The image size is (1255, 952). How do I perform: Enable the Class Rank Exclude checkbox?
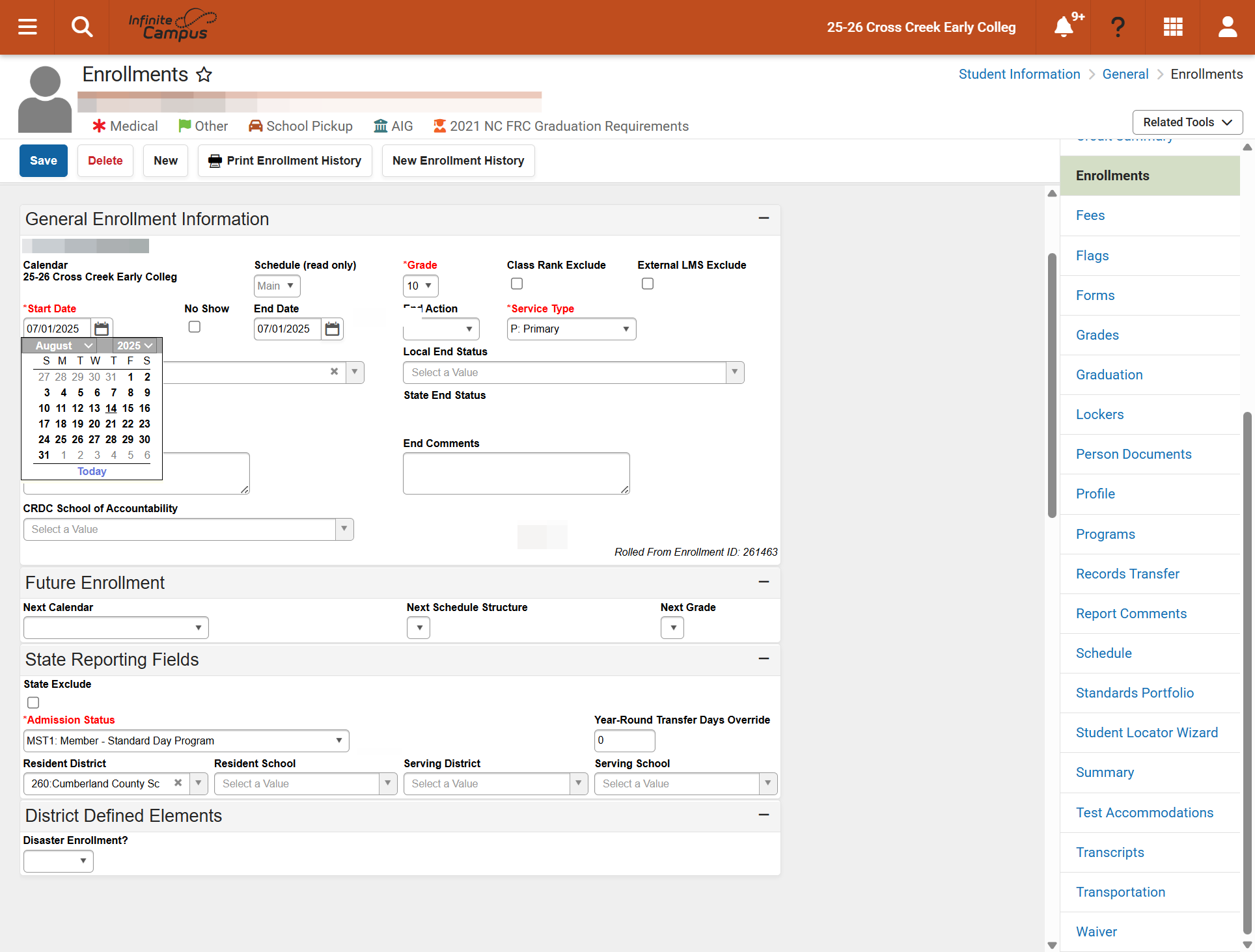click(x=517, y=284)
